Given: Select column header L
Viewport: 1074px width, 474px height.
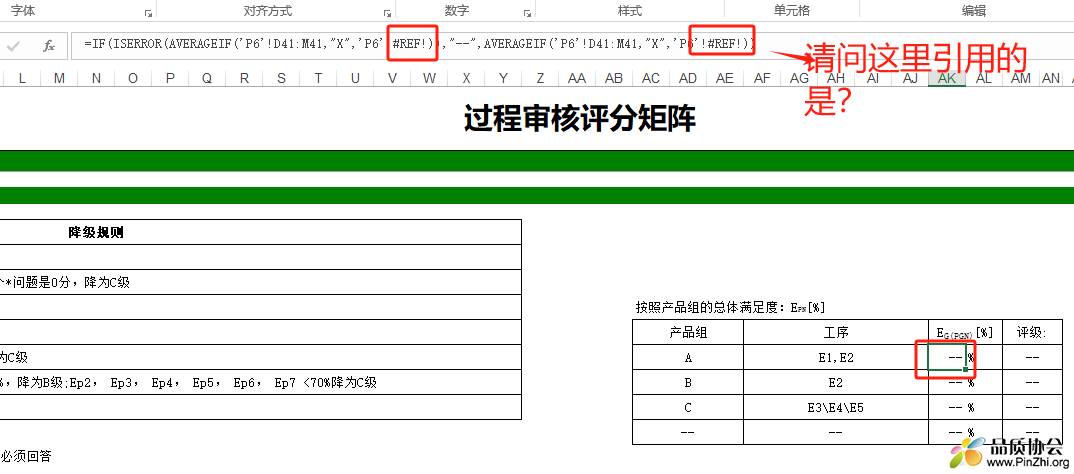Looking at the screenshot, I should click(x=23, y=78).
